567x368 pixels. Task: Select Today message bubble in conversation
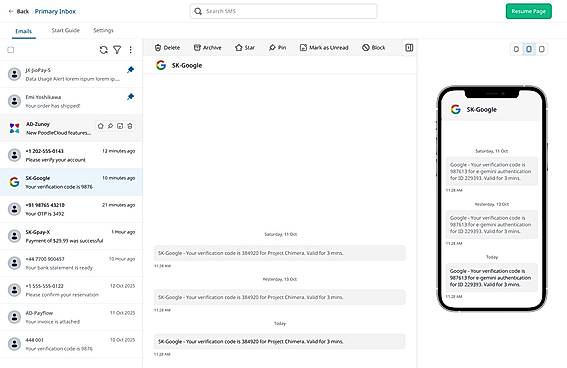[280, 341]
